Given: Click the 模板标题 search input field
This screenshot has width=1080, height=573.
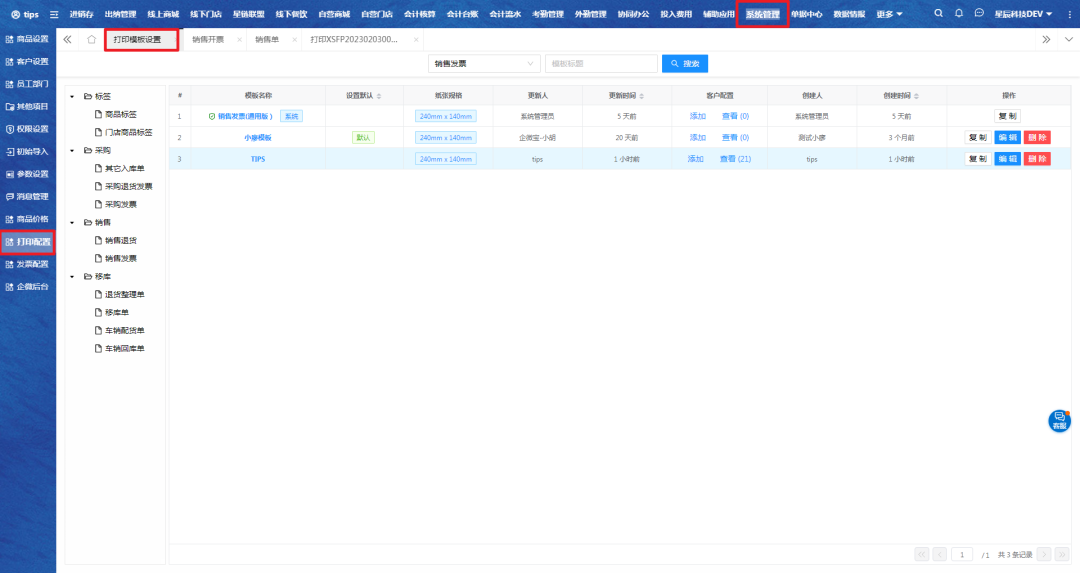Looking at the screenshot, I should tap(601, 64).
